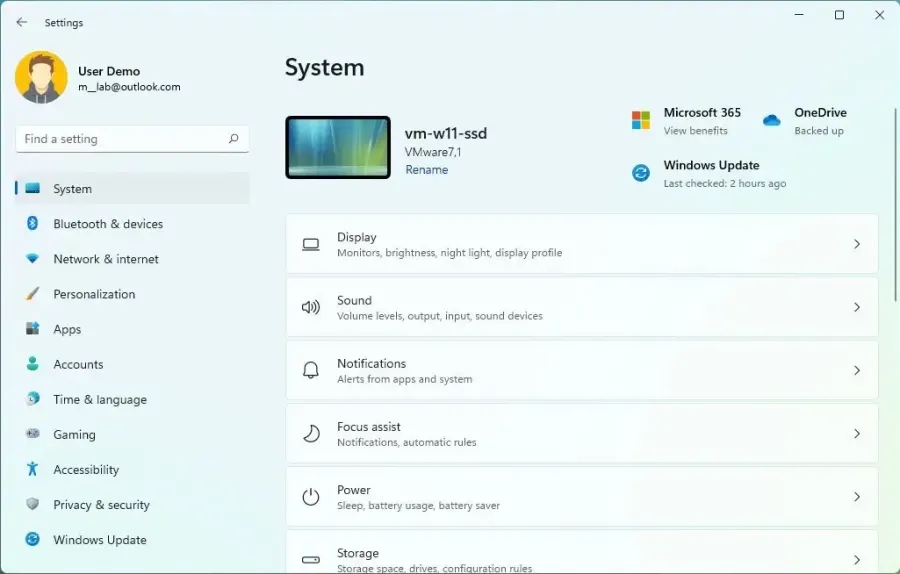Click the magnifier icon in the search box

(233, 138)
